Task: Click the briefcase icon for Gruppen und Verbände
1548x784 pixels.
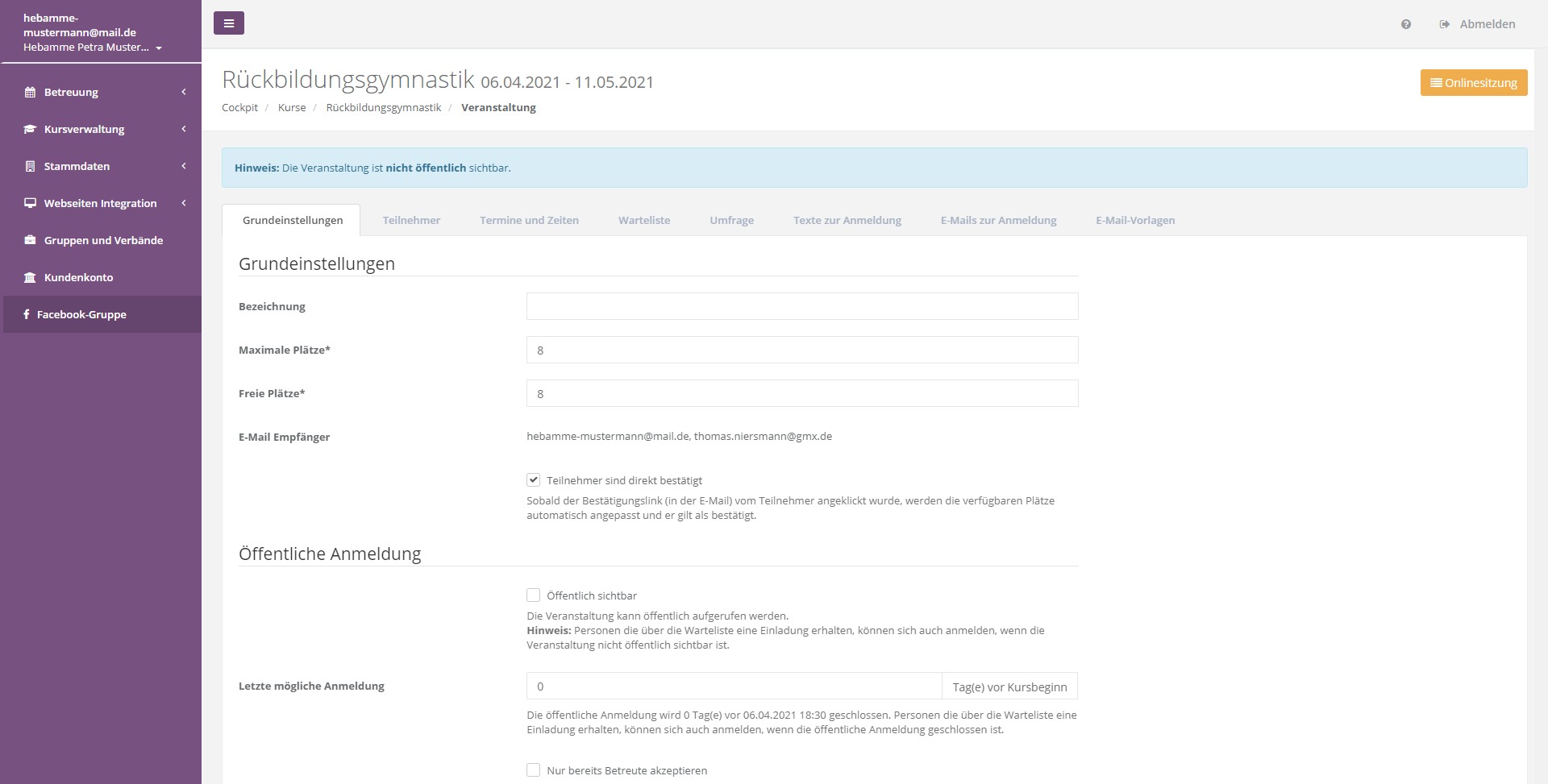Action: 30,240
